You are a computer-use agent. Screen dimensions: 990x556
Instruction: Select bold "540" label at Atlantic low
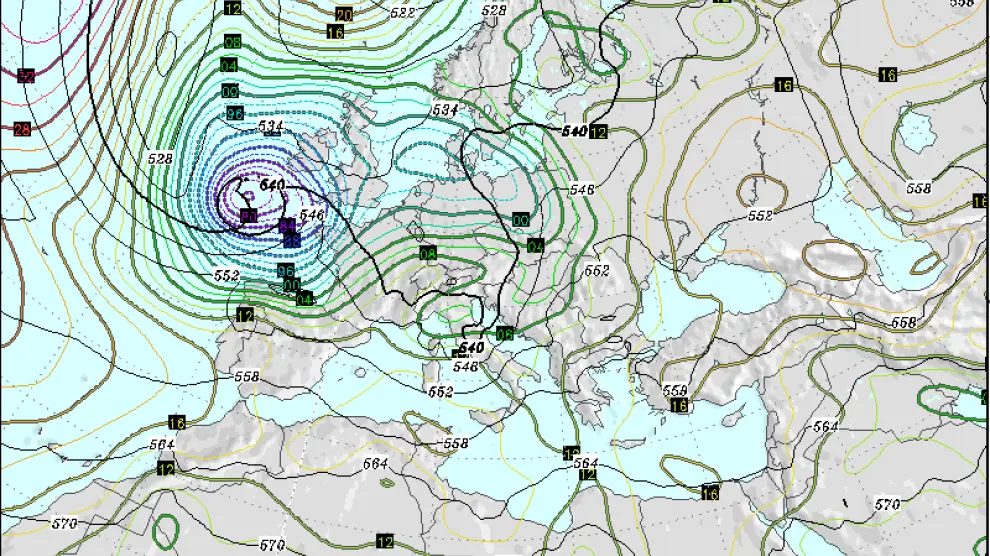pyautogui.click(x=272, y=185)
